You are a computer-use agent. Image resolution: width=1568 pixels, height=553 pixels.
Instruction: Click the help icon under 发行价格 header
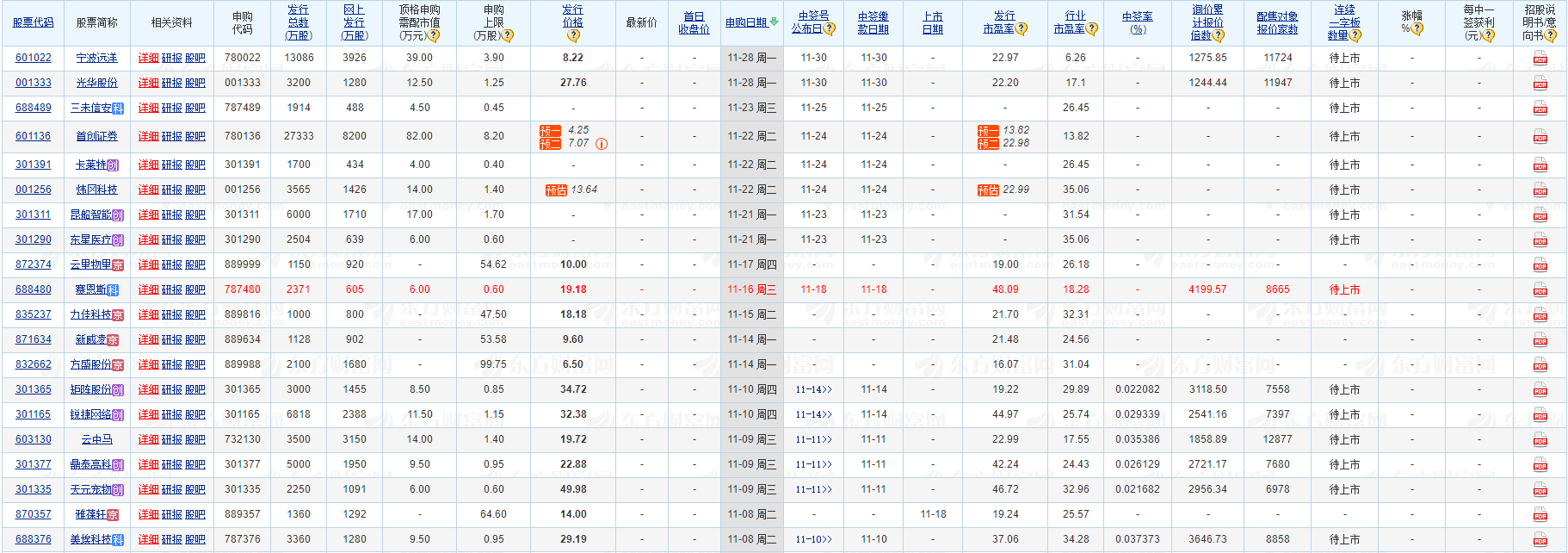[x=573, y=36]
